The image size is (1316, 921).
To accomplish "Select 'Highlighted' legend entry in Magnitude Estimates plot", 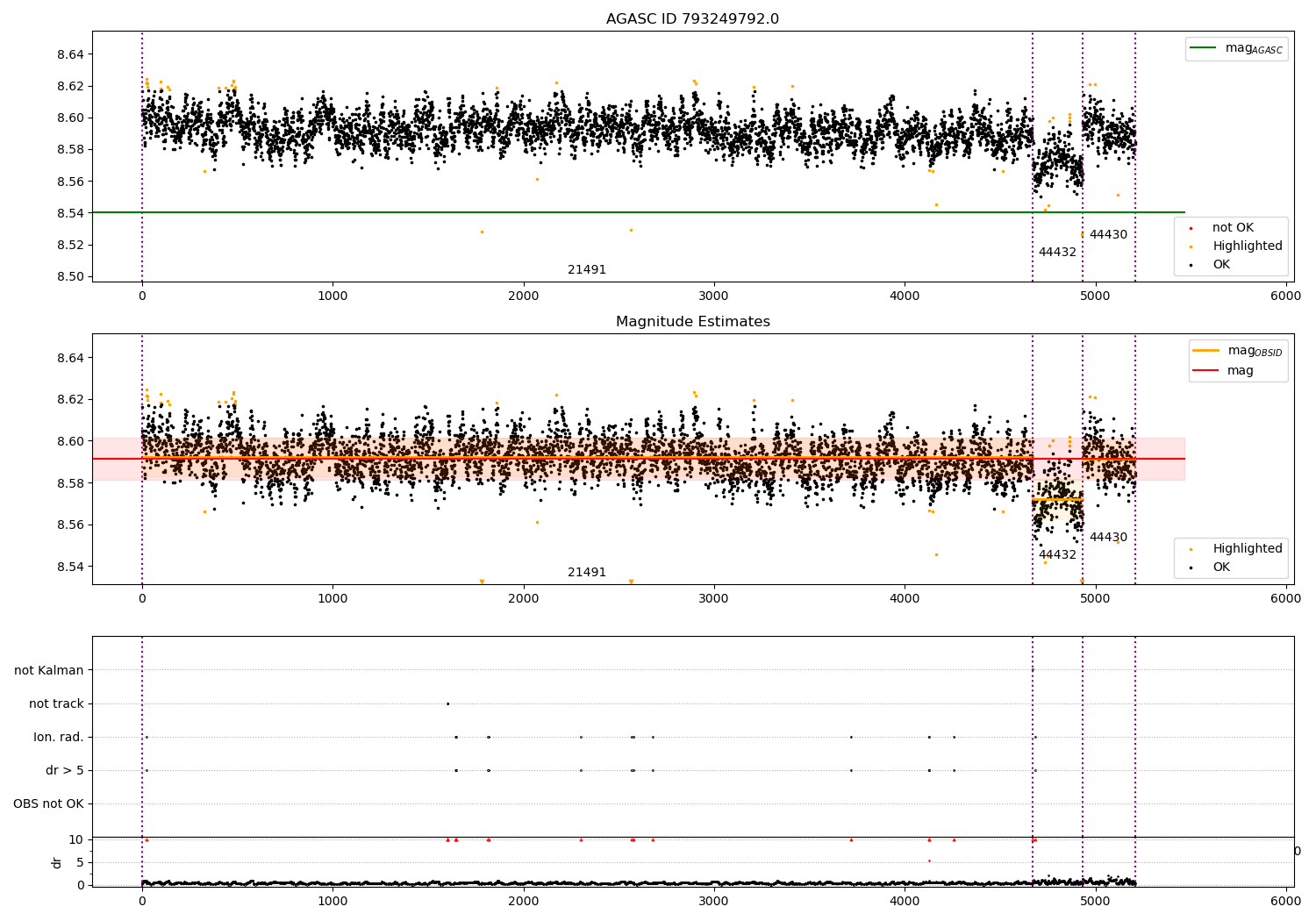I will [x=1248, y=549].
